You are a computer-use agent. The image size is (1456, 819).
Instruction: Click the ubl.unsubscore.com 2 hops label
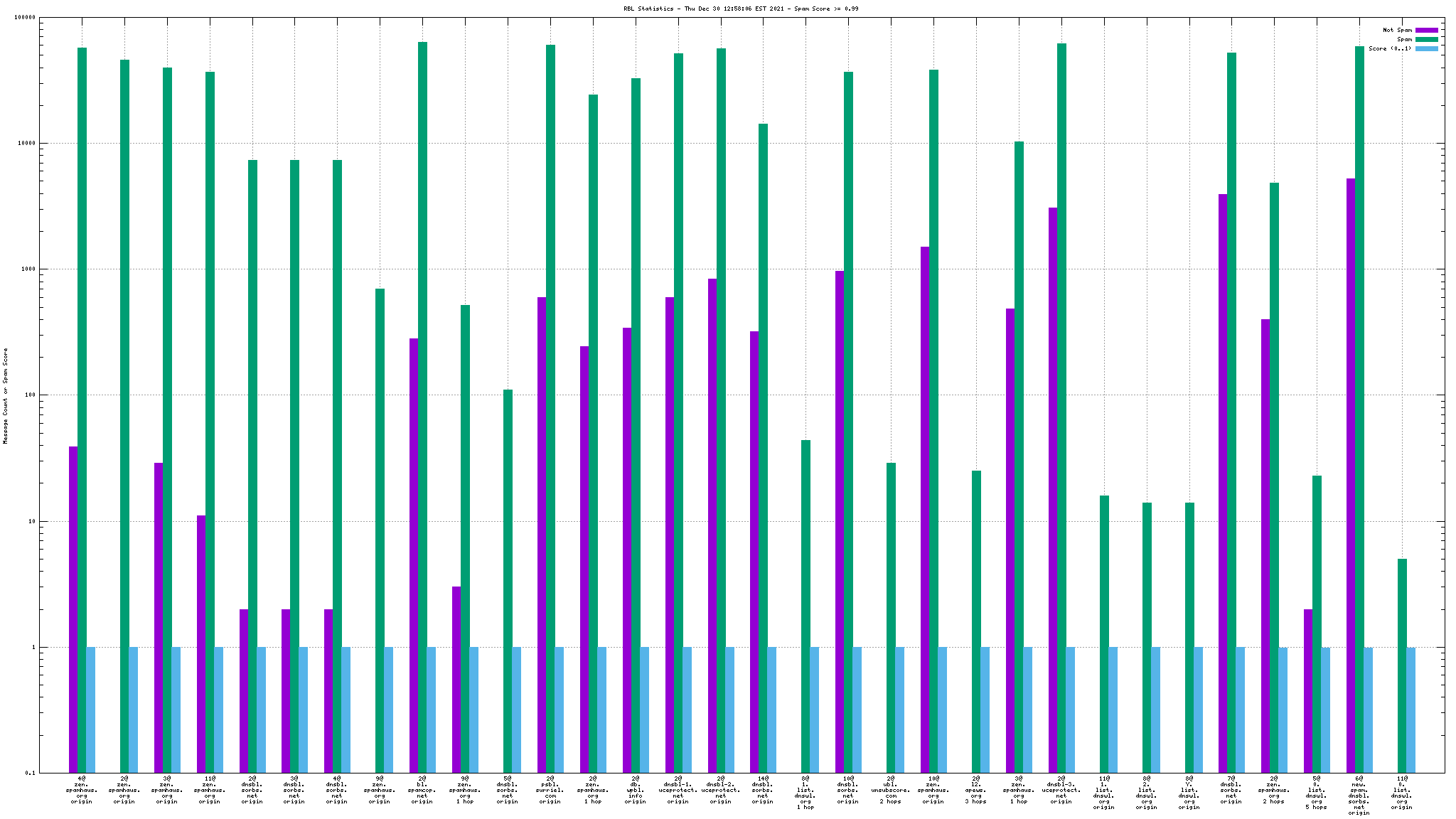click(x=890, y=790)
